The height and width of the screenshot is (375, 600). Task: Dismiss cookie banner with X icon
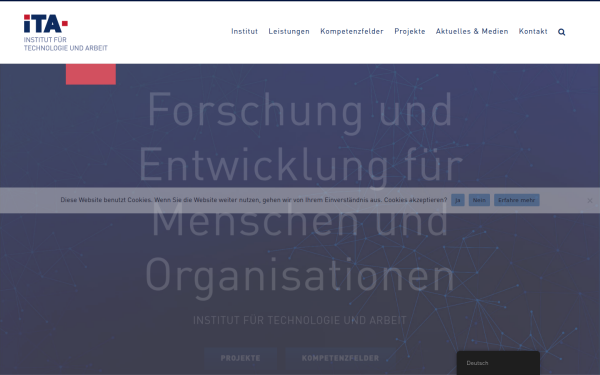point(590,200)
